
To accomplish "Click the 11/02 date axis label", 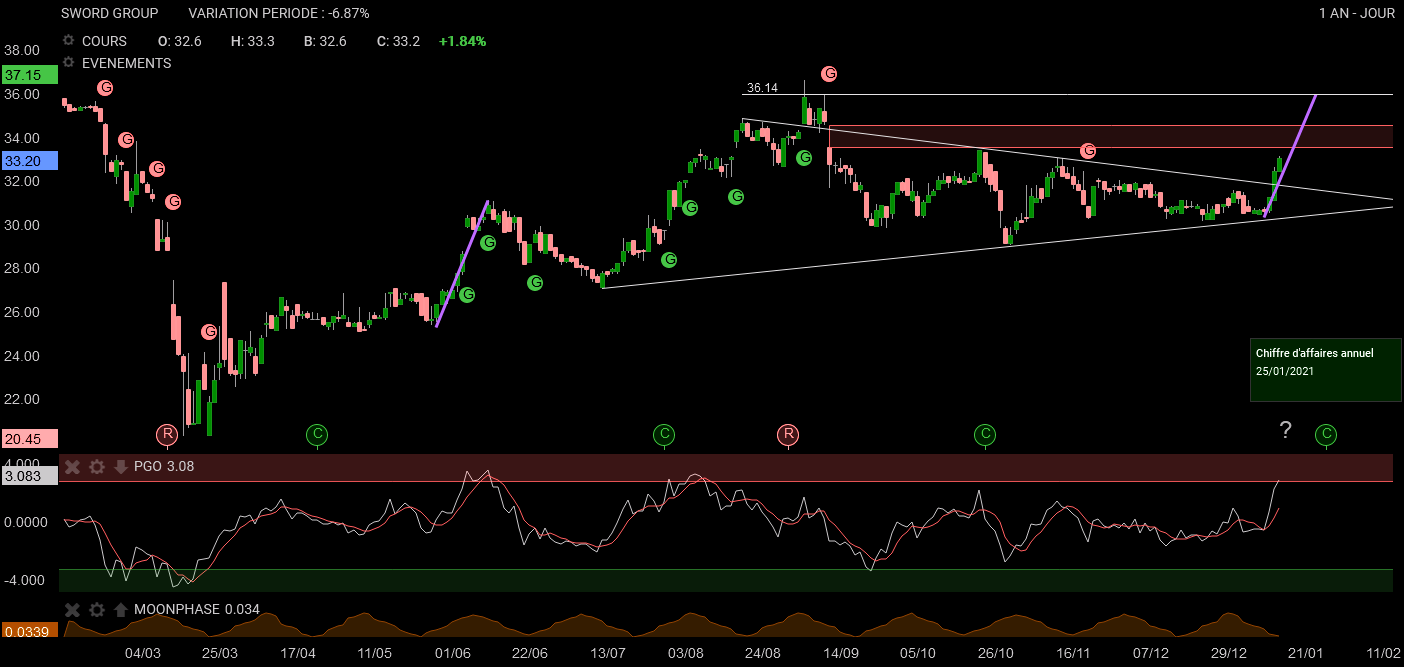I will click(1383, 653).
